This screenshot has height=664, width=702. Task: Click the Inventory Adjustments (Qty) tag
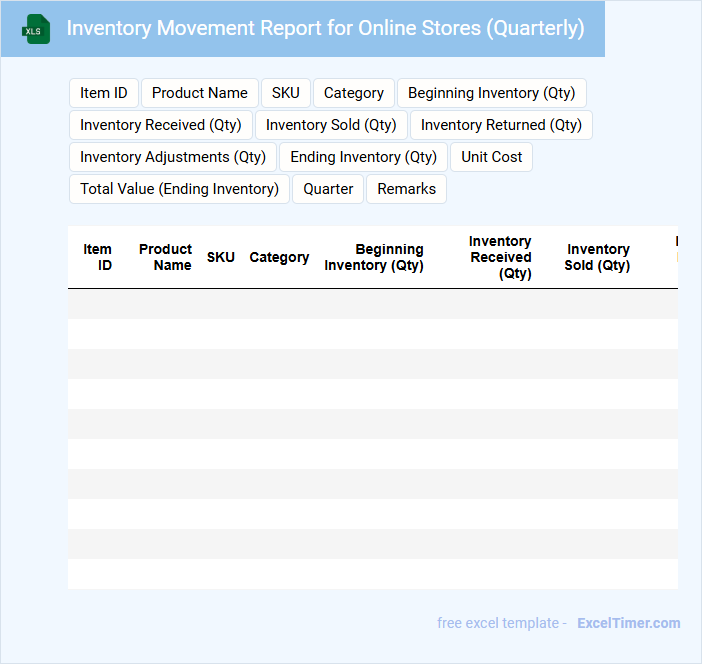[x=173, y=157]
